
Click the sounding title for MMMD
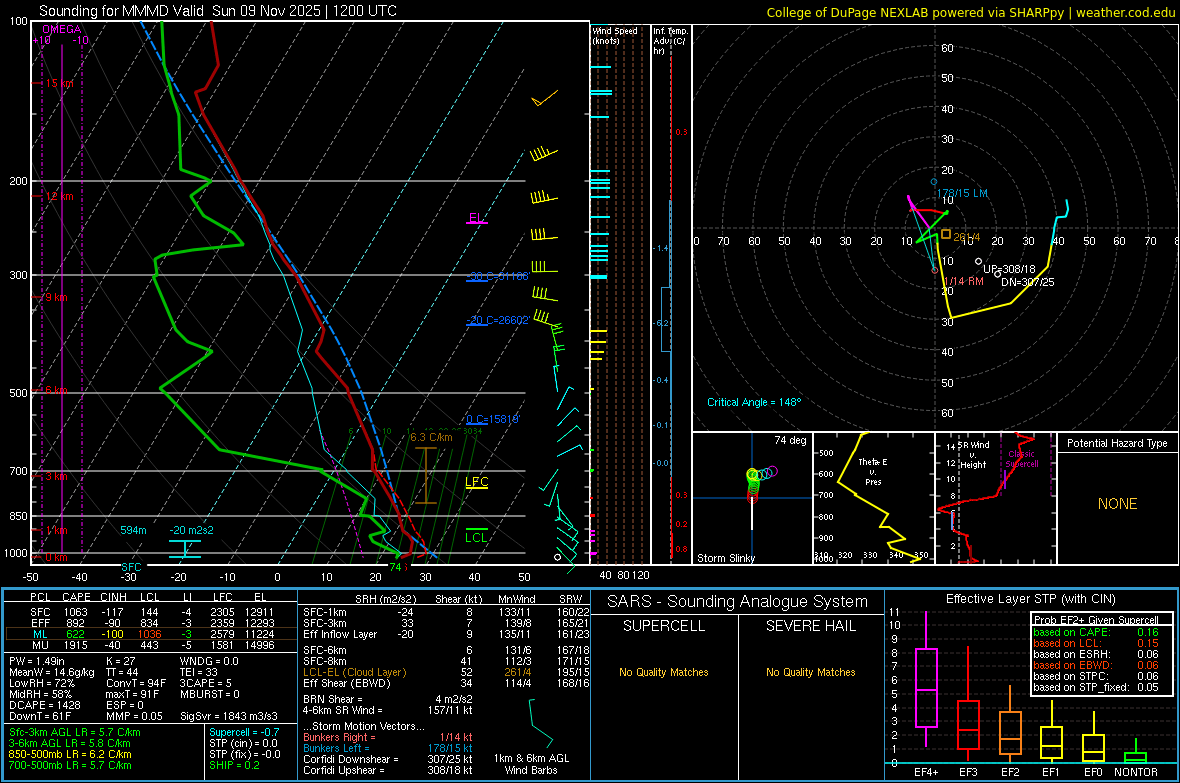217,11
